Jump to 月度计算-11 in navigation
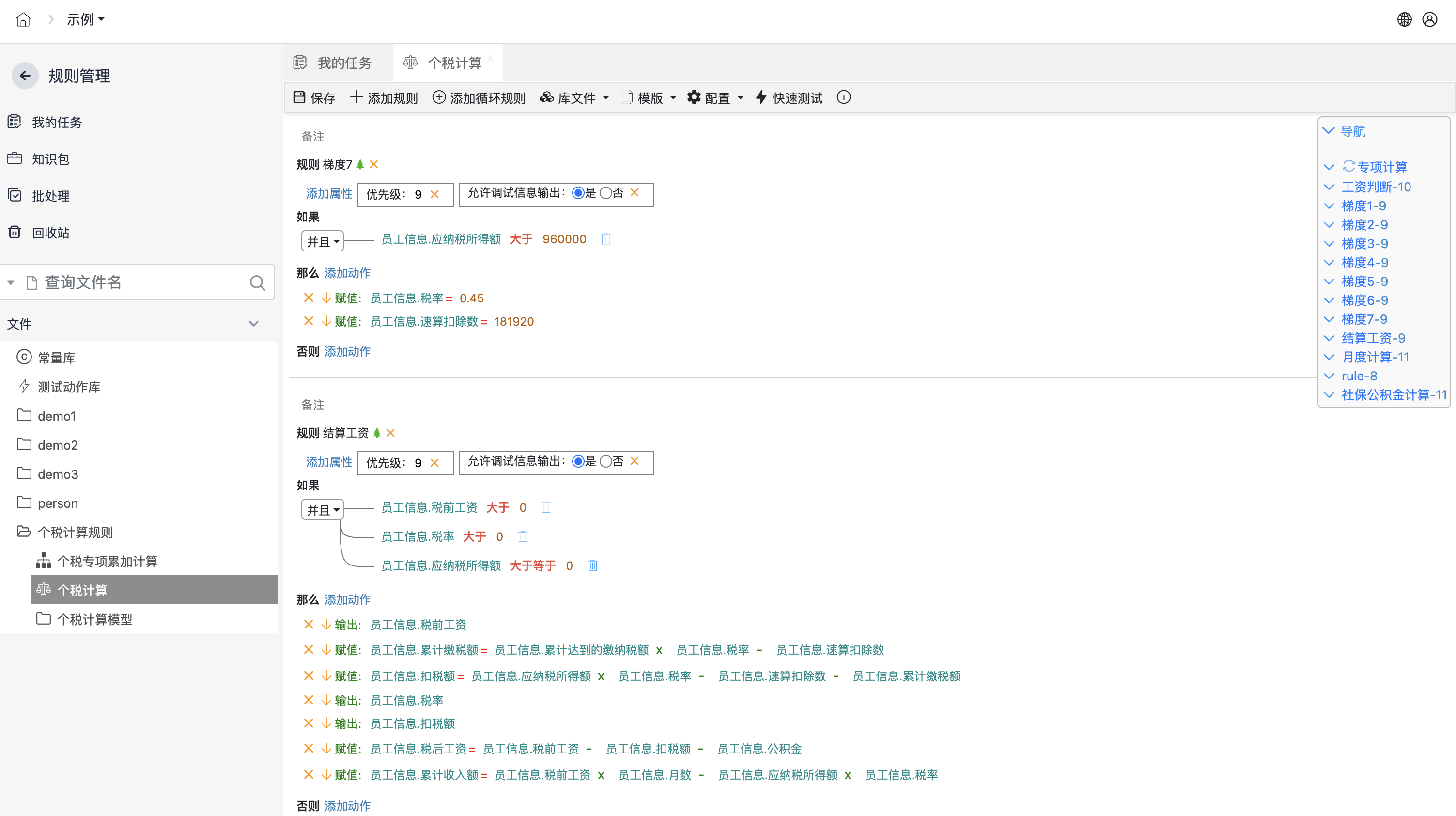Viewport: 1456px width, 816px height. [x=1375, y=358]
